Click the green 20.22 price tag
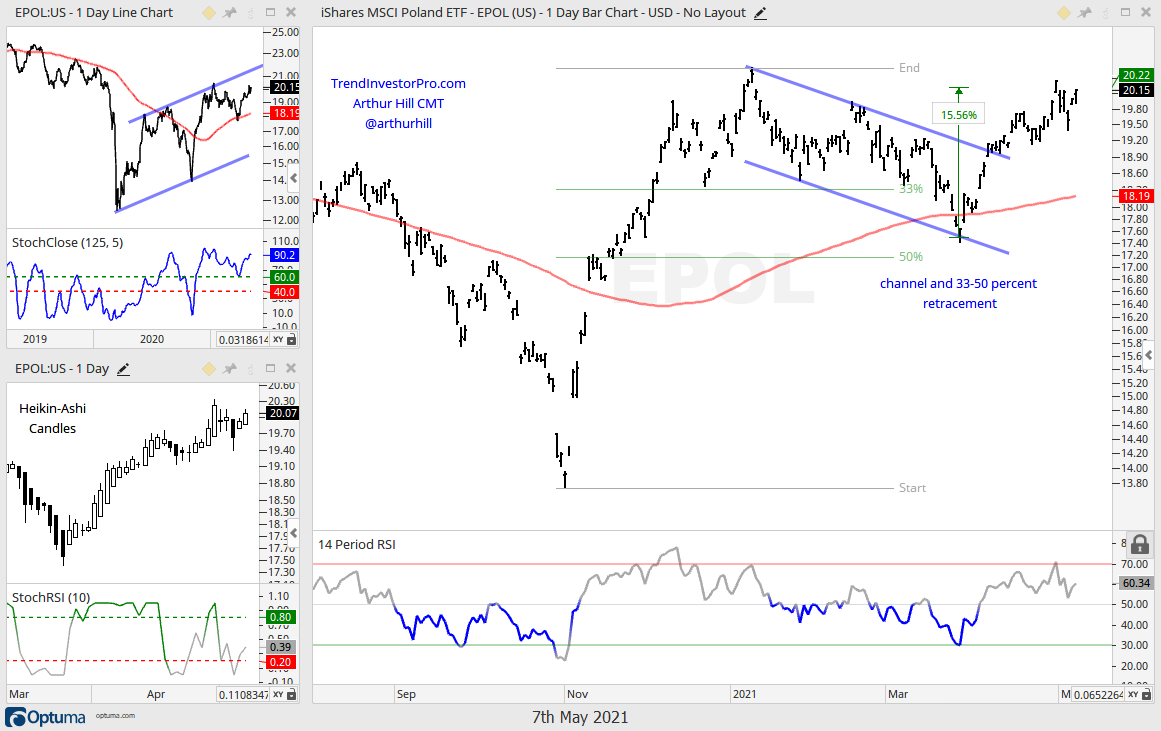This screenshot has height=731, width=1161. pyautogui.click(x=1136, y=75)
